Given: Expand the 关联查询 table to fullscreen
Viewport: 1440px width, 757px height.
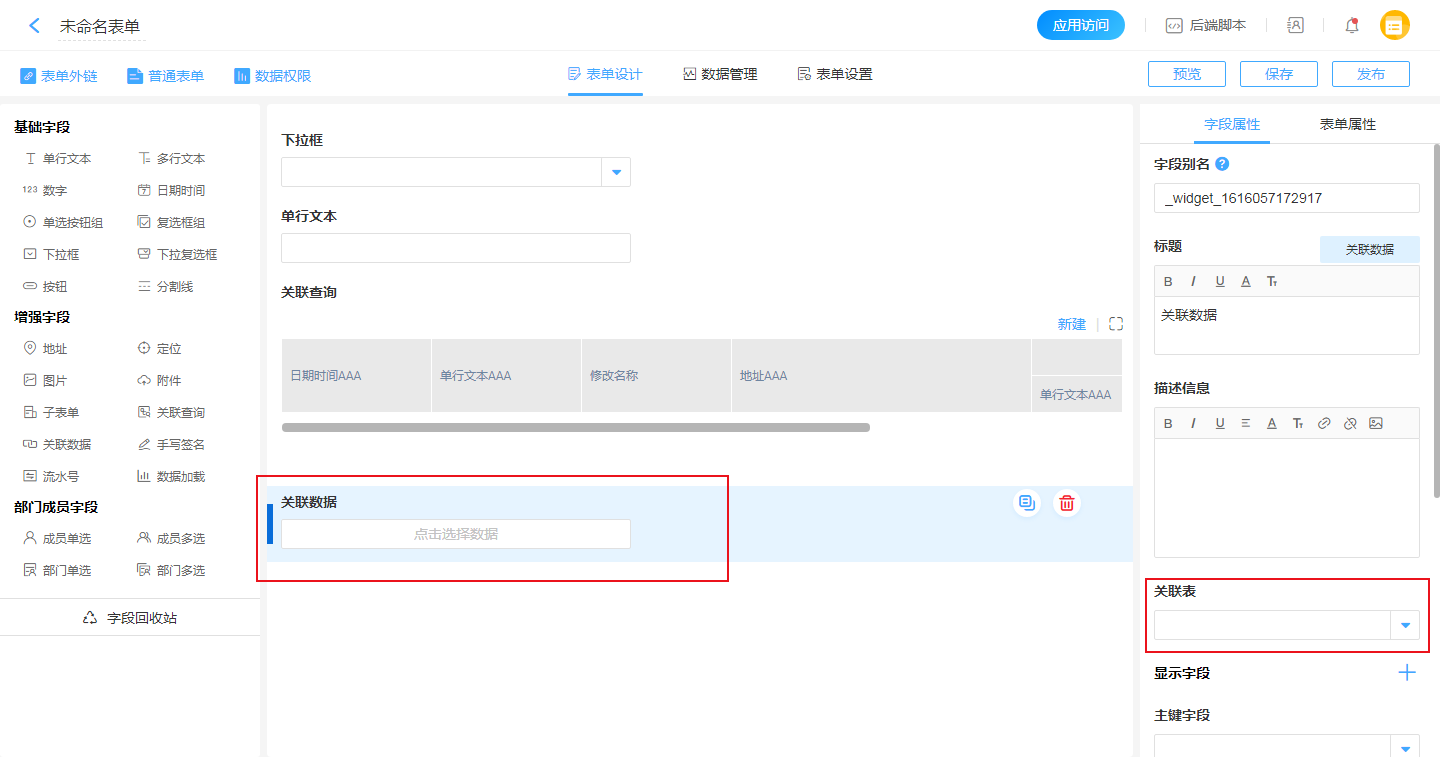Looking at the screenshot, I should pos(1116,324).
